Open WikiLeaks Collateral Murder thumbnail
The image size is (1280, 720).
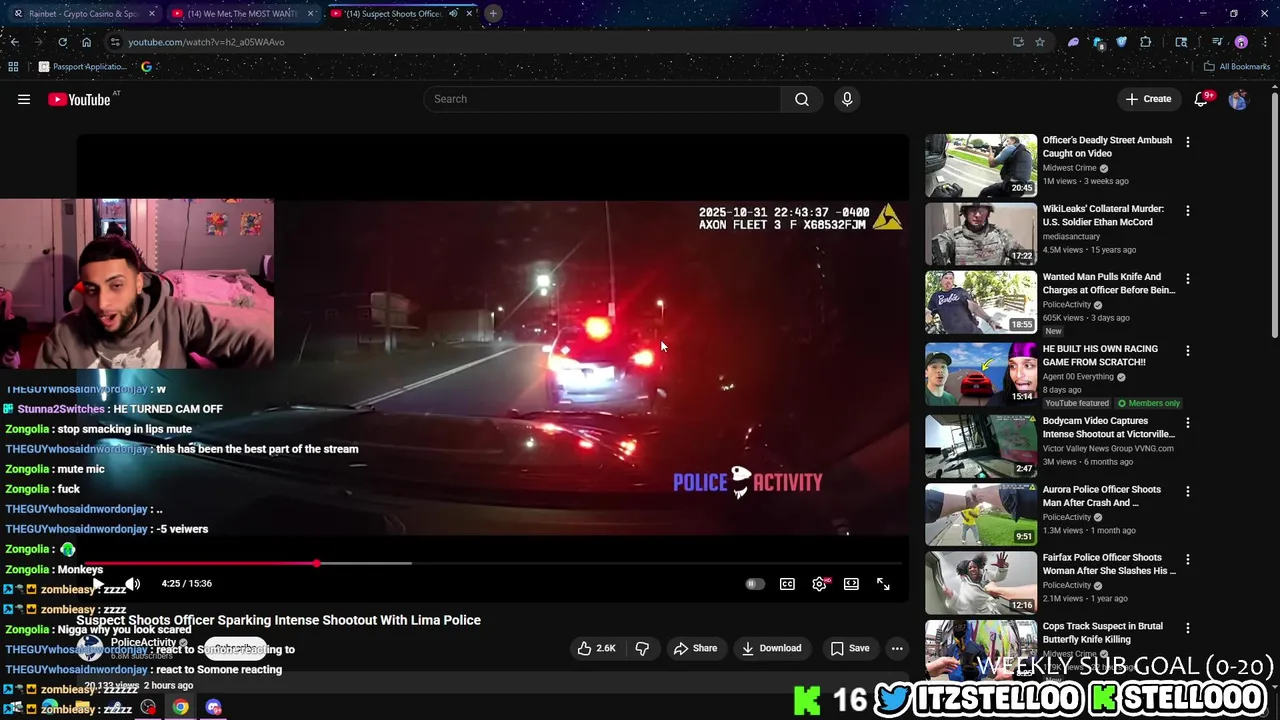(981, 234)
